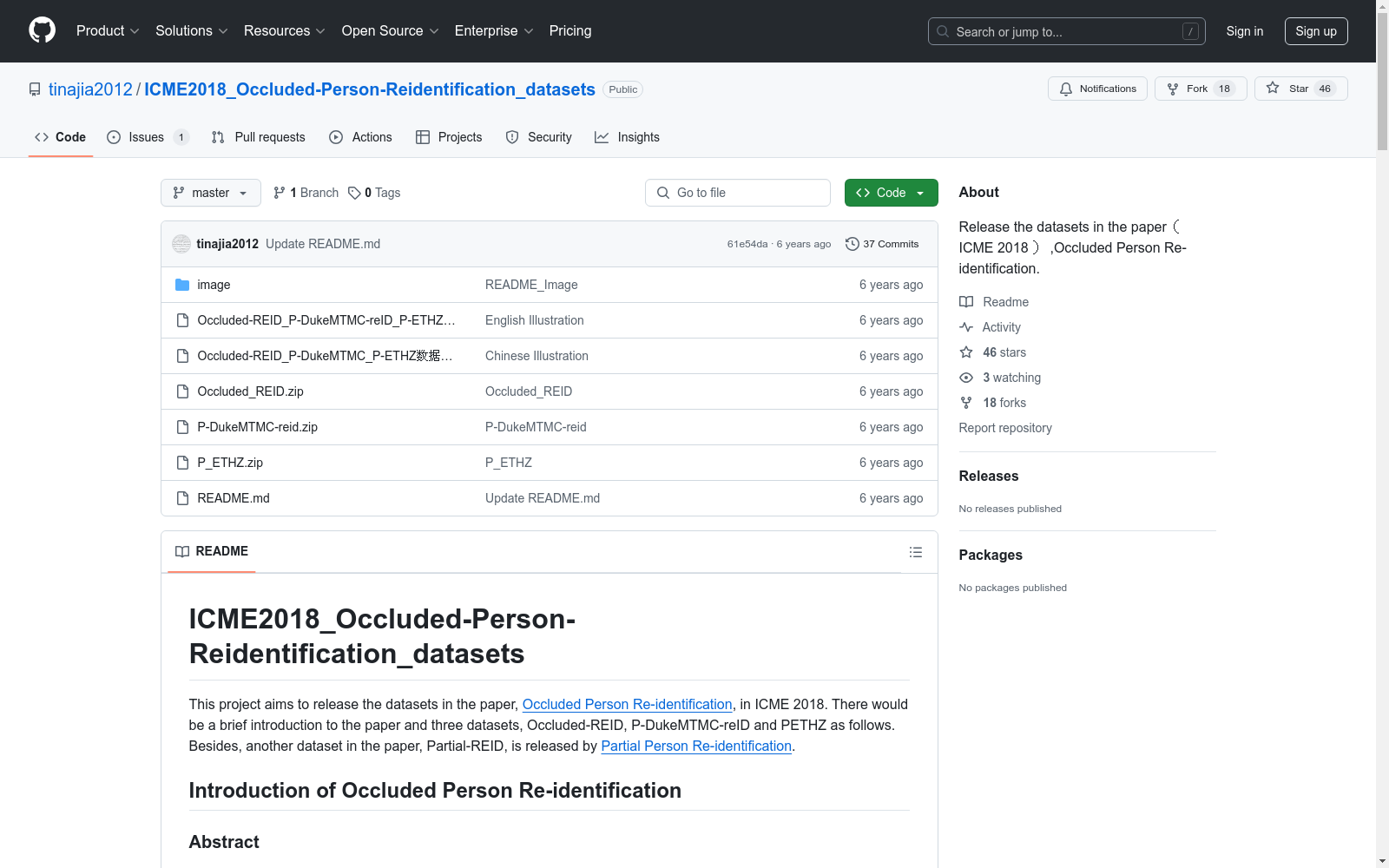The image size is (1389, 868).
Task: Click the commit history clock icon
Action: (x=852, y=244)
